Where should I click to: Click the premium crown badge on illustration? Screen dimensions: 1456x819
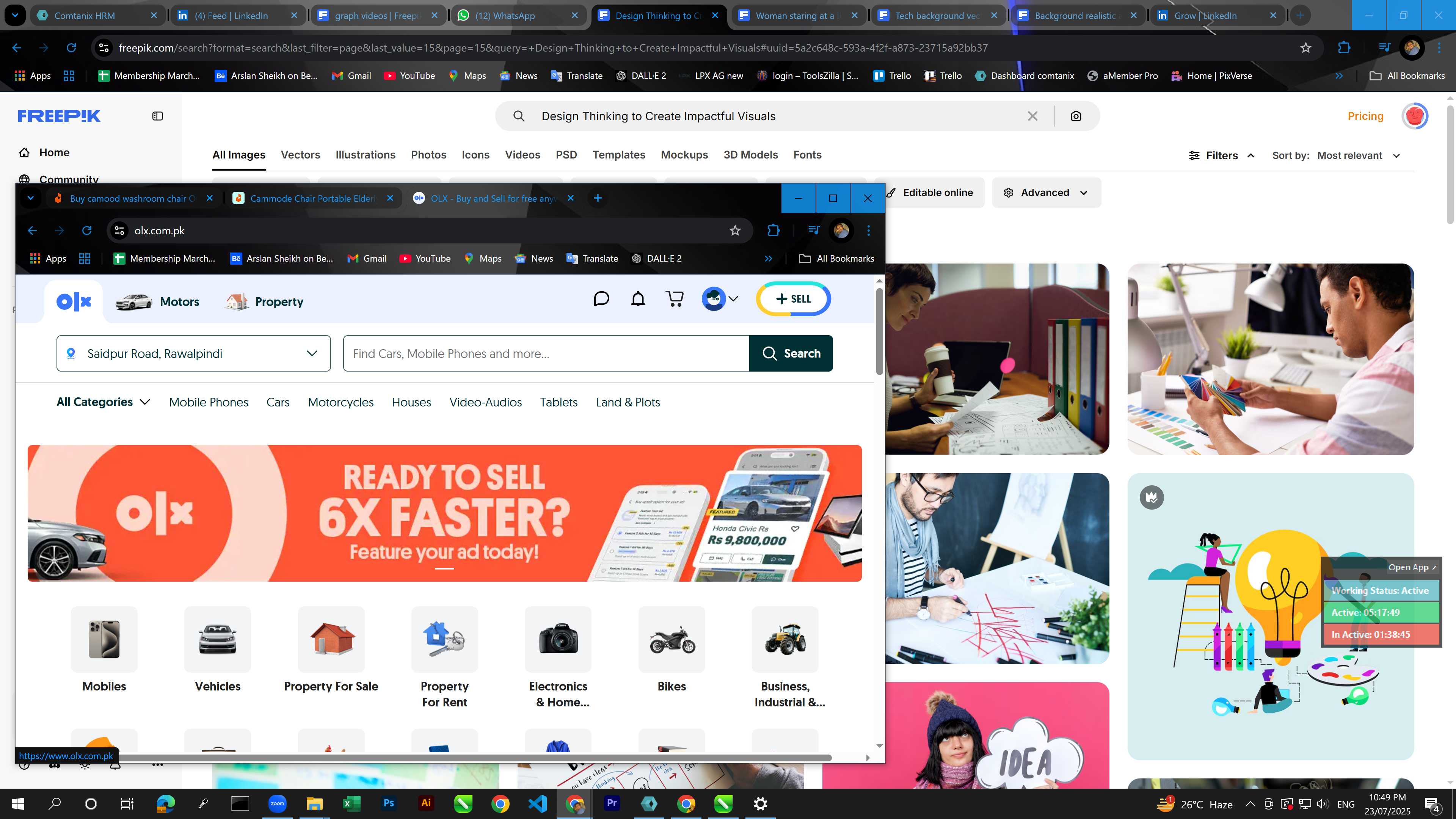[1152, 497]
